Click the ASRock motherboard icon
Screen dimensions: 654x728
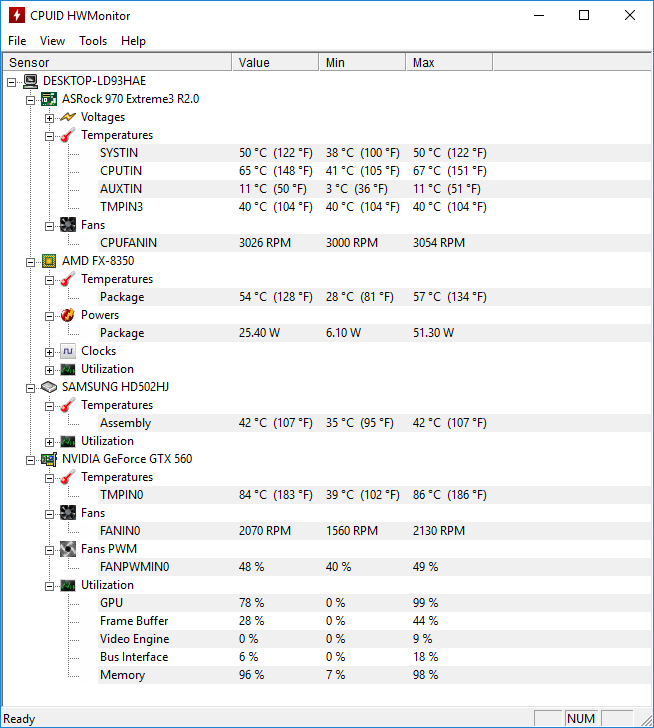(x=49, y=99)
